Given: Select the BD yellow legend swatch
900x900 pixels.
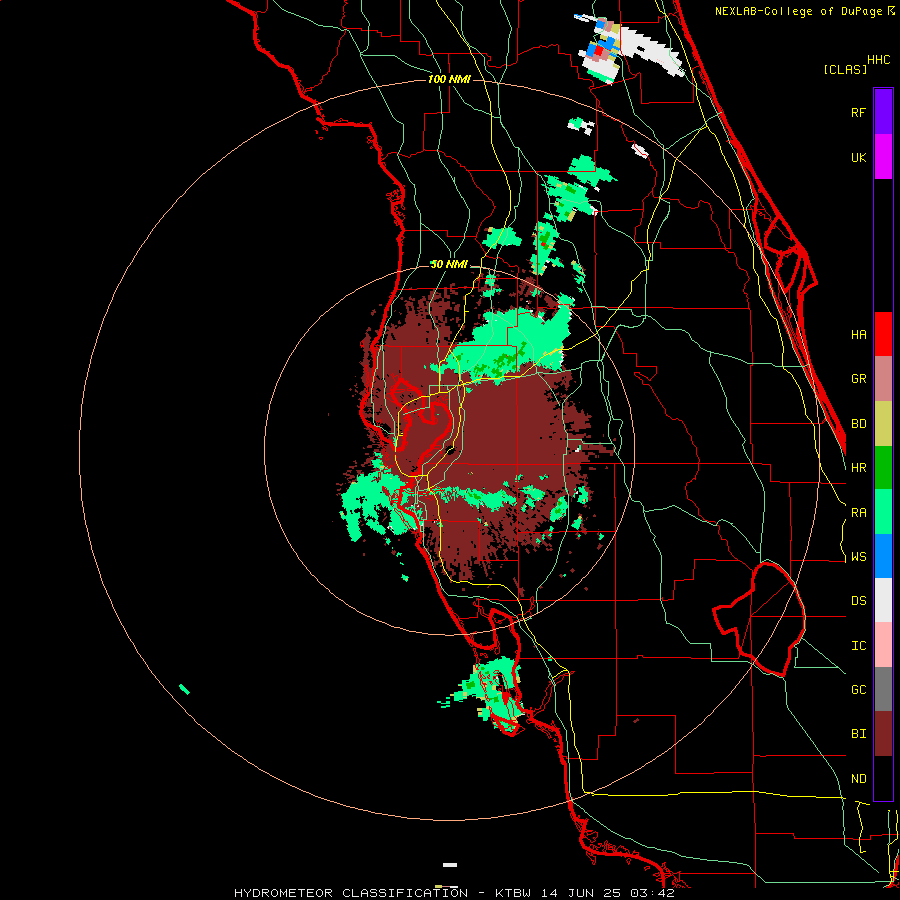Looking at the screenshot, I should click(883, 424).
